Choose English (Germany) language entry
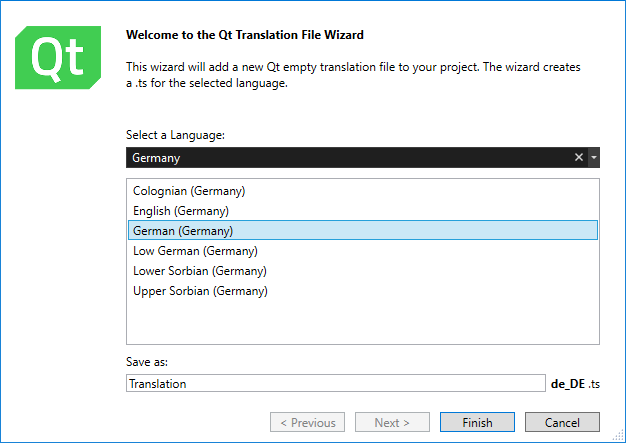 point(181,211)
